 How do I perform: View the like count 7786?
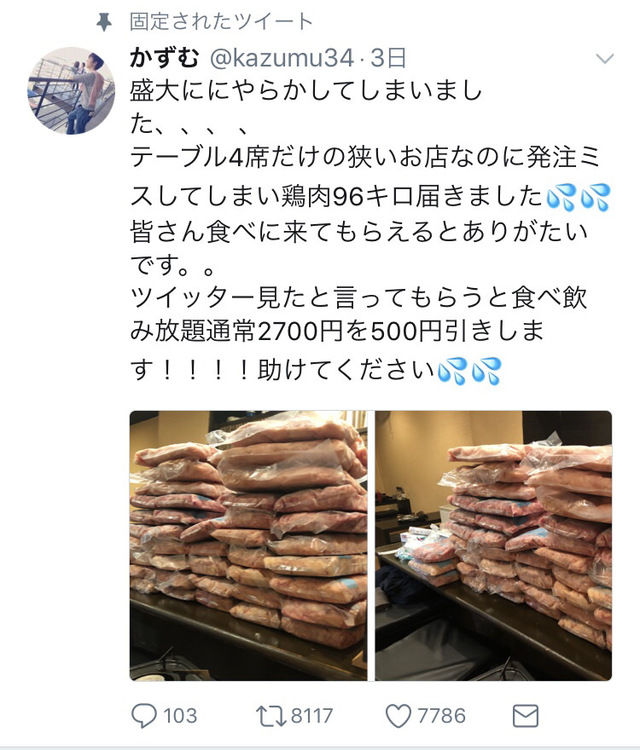(x=441, y=716)
